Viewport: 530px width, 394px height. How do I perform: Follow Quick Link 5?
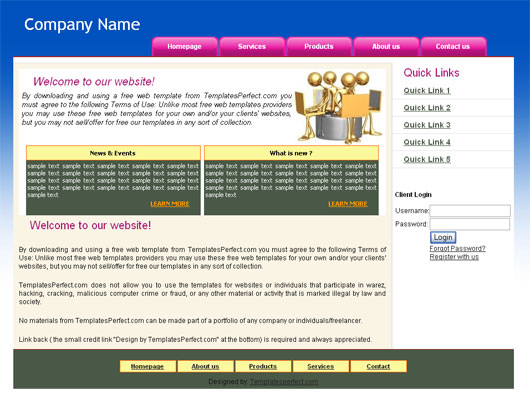tap(427, 159)
